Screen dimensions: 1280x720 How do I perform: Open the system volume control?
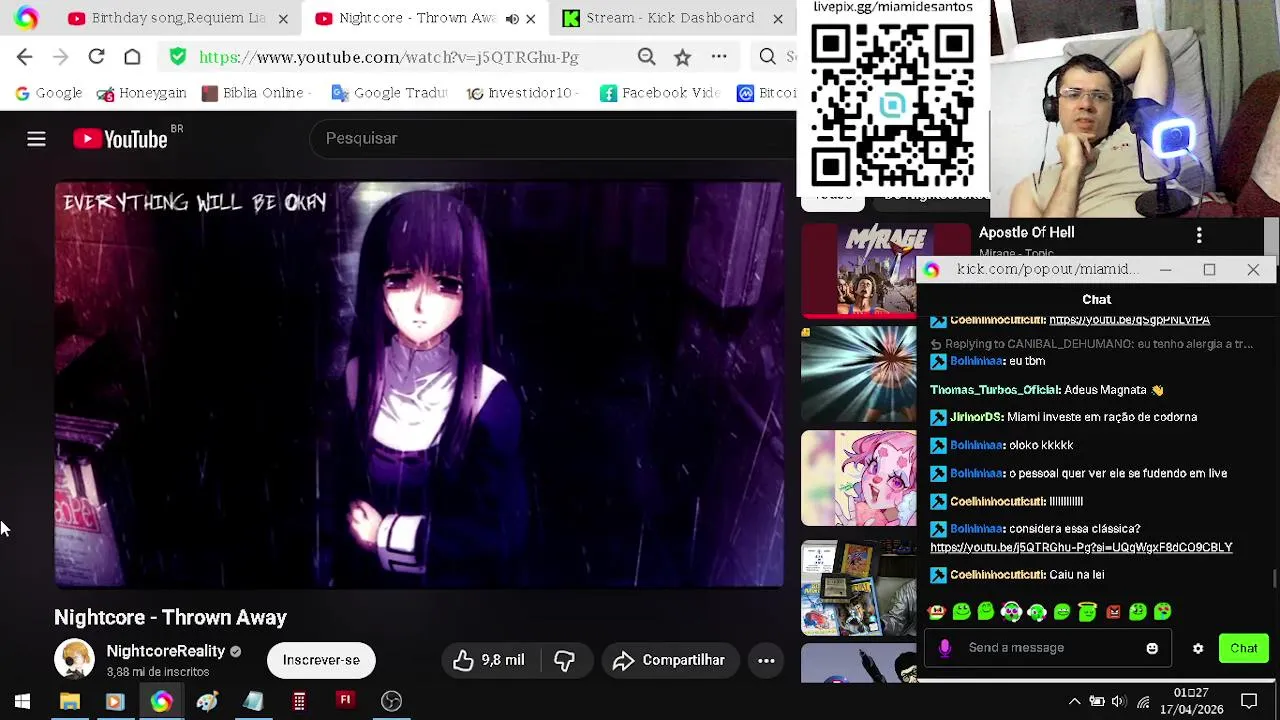click(x=1118, y=701)
